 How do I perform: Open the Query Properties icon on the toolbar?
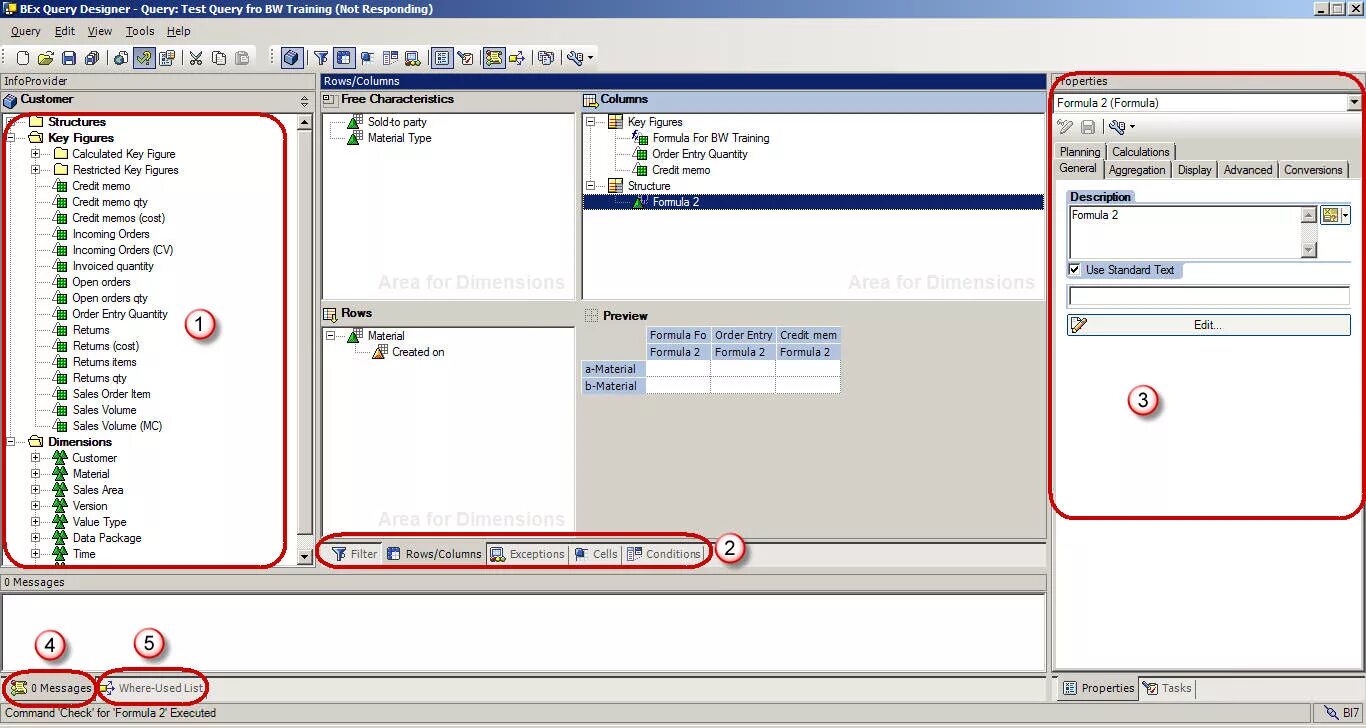pyautogui.click(x=166, y=57)
